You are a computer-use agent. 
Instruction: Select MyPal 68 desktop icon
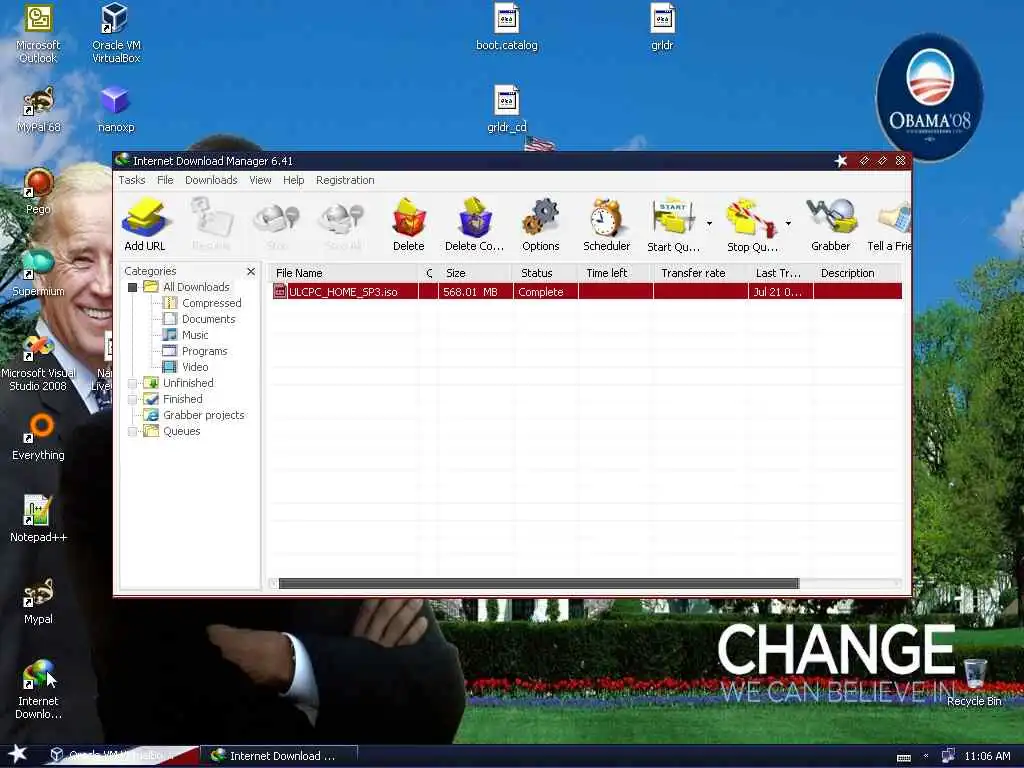[x=38, y=110]
